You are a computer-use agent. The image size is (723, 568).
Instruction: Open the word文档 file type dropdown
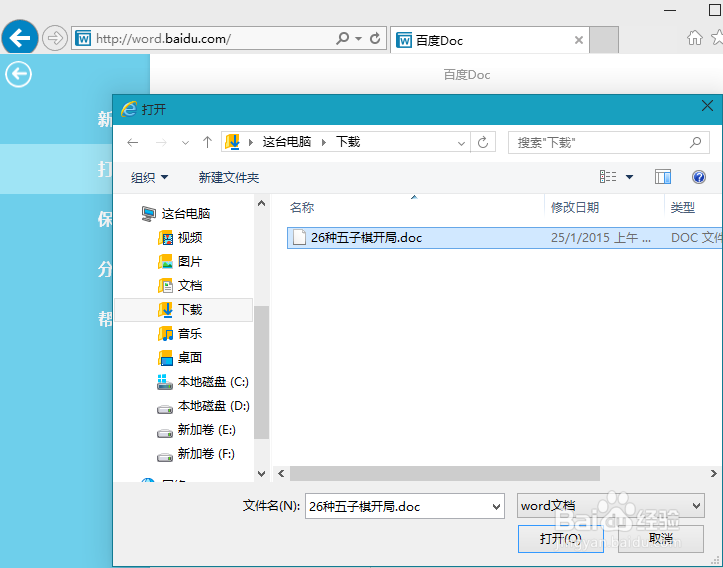[x=610, y=506]
